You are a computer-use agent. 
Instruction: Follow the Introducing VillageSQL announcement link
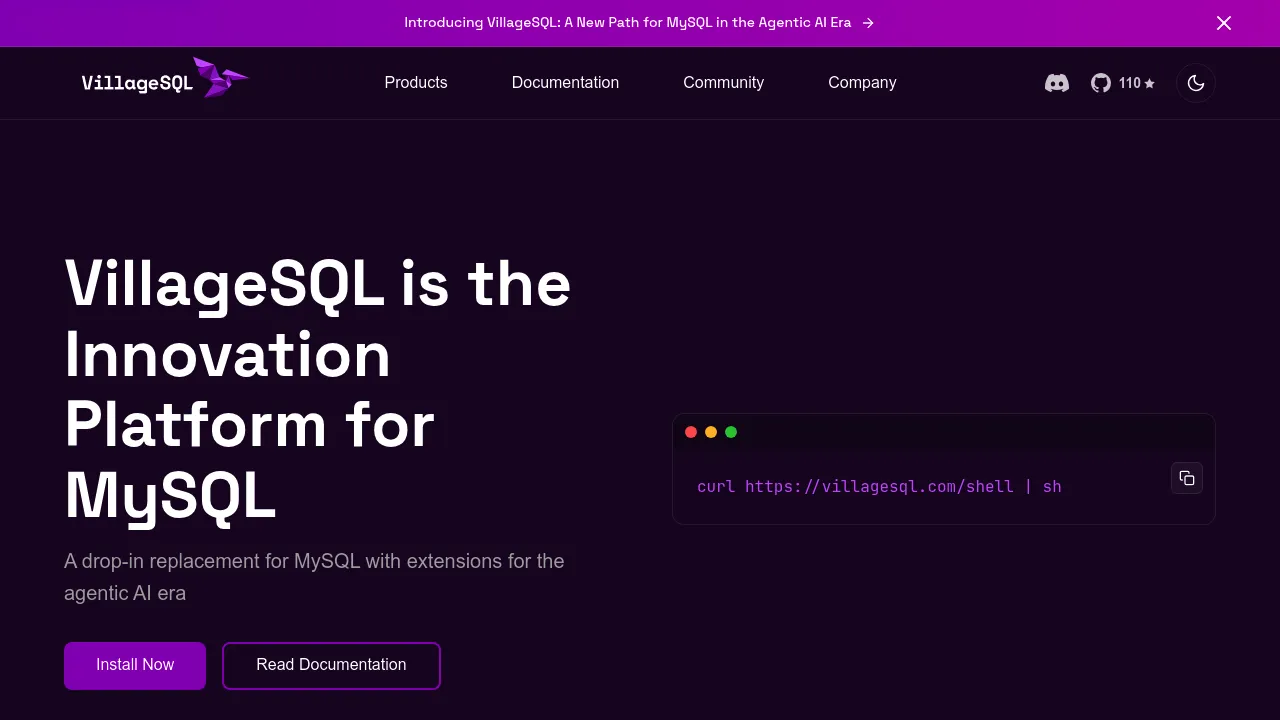[x=639, y=23]
